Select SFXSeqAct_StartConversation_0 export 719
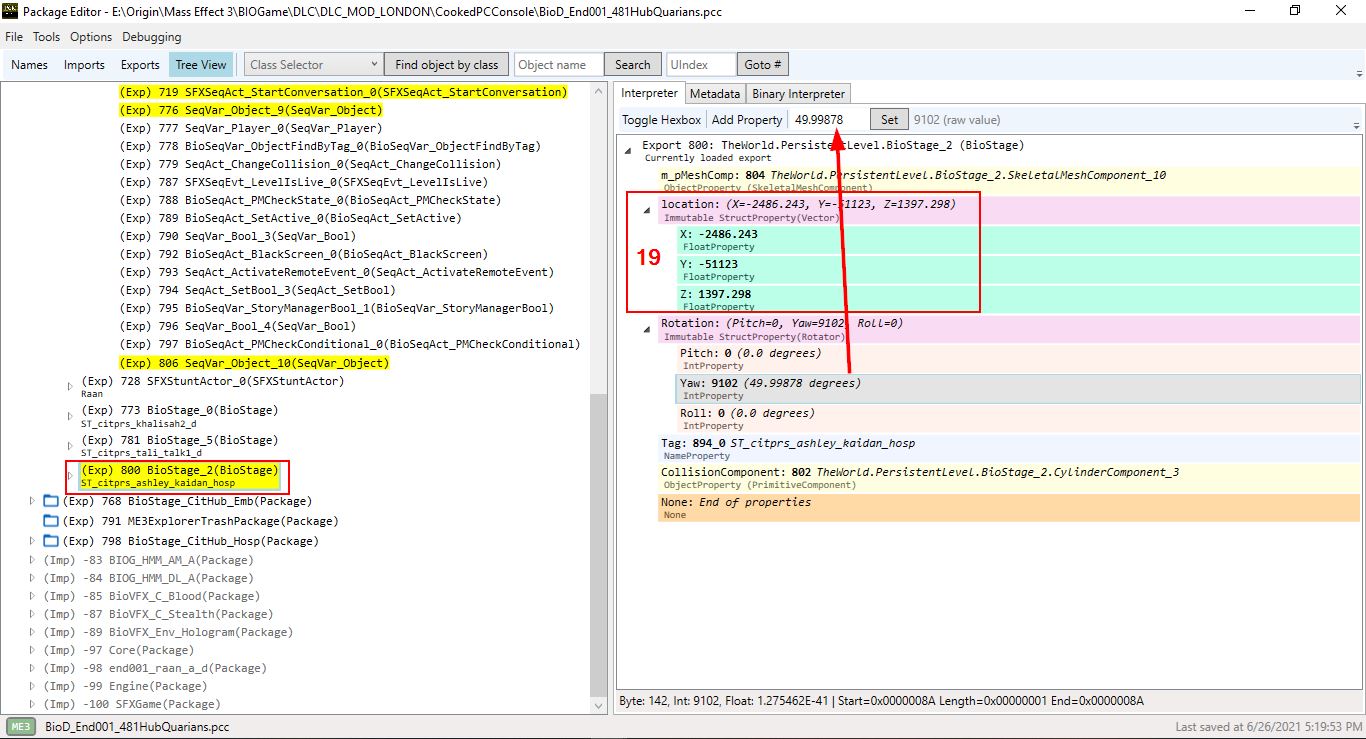This screenshot has width=1366, height=739. pyautogui.click(x=343, y=92)
